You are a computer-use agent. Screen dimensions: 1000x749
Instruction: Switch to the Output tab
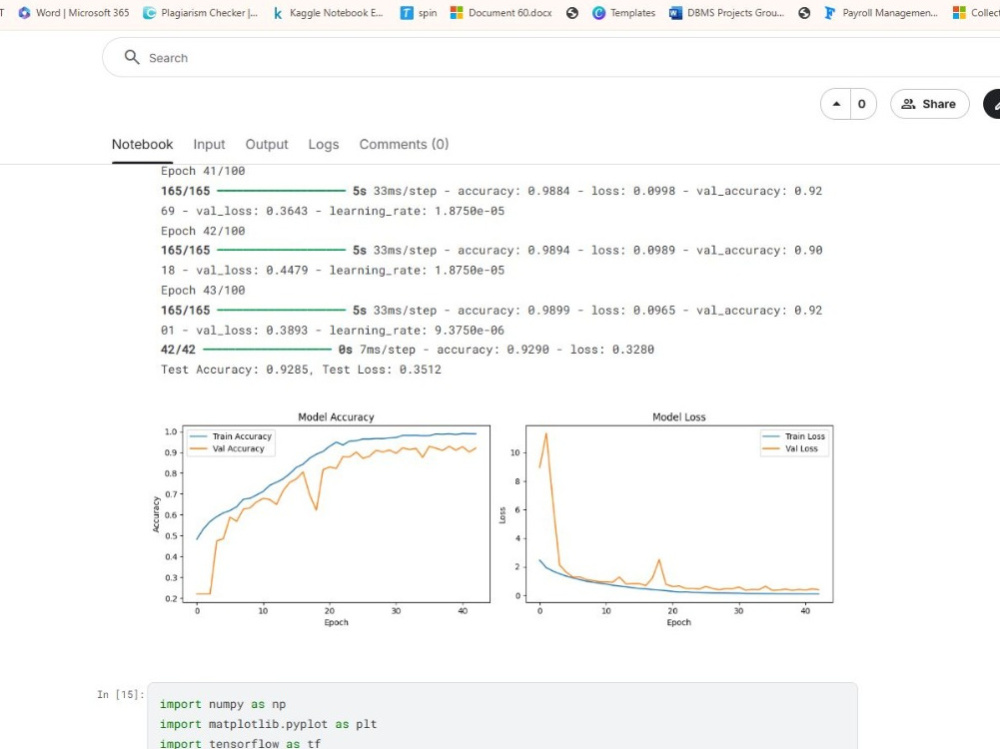pos(267,144)
